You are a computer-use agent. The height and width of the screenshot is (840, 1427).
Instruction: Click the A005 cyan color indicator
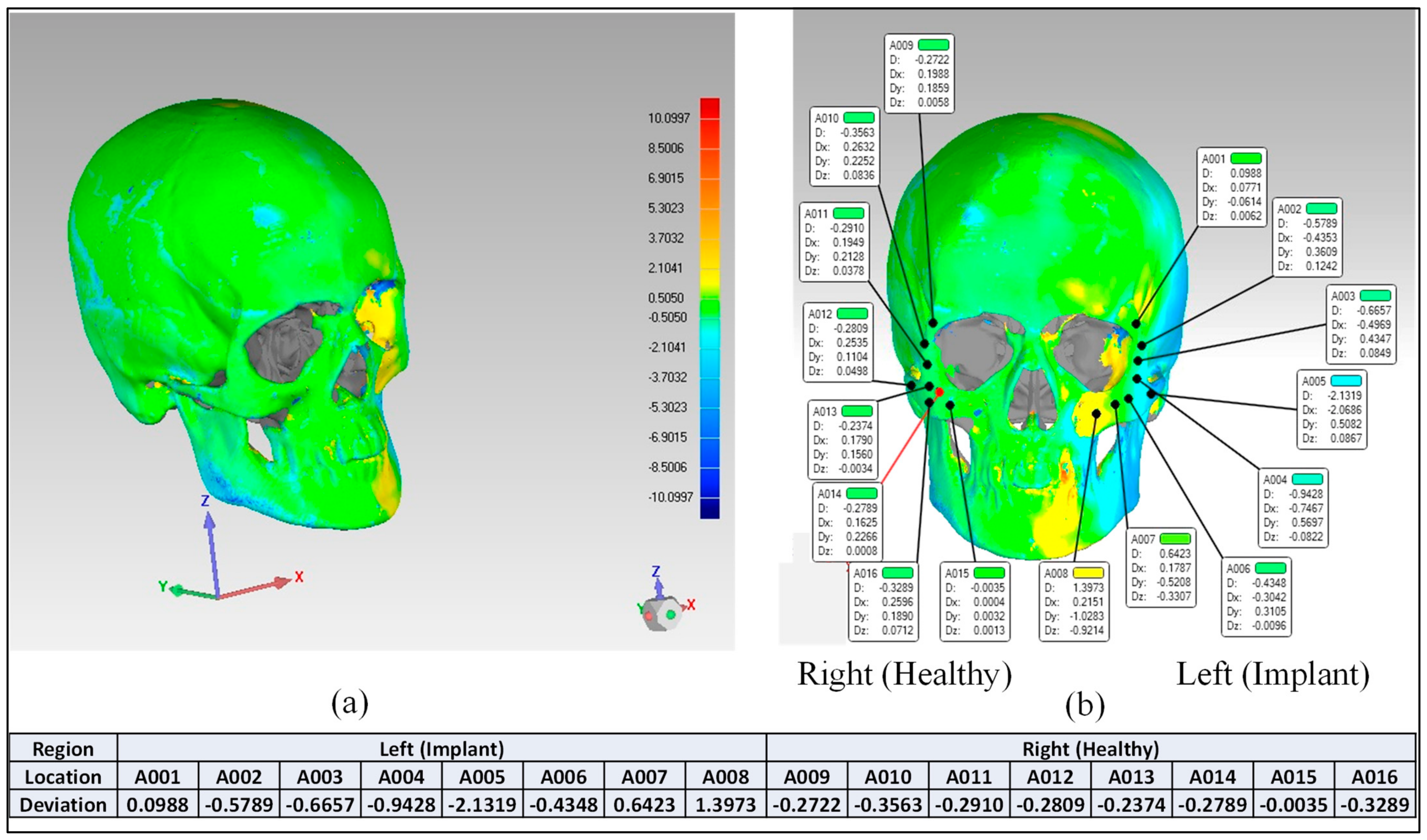1346,381
